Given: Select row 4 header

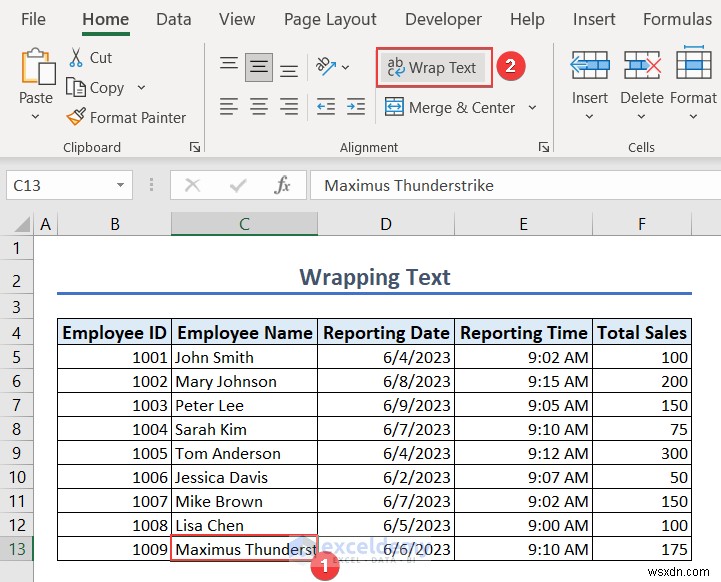Looking at the screenshot, I should [x=17, y=332].
